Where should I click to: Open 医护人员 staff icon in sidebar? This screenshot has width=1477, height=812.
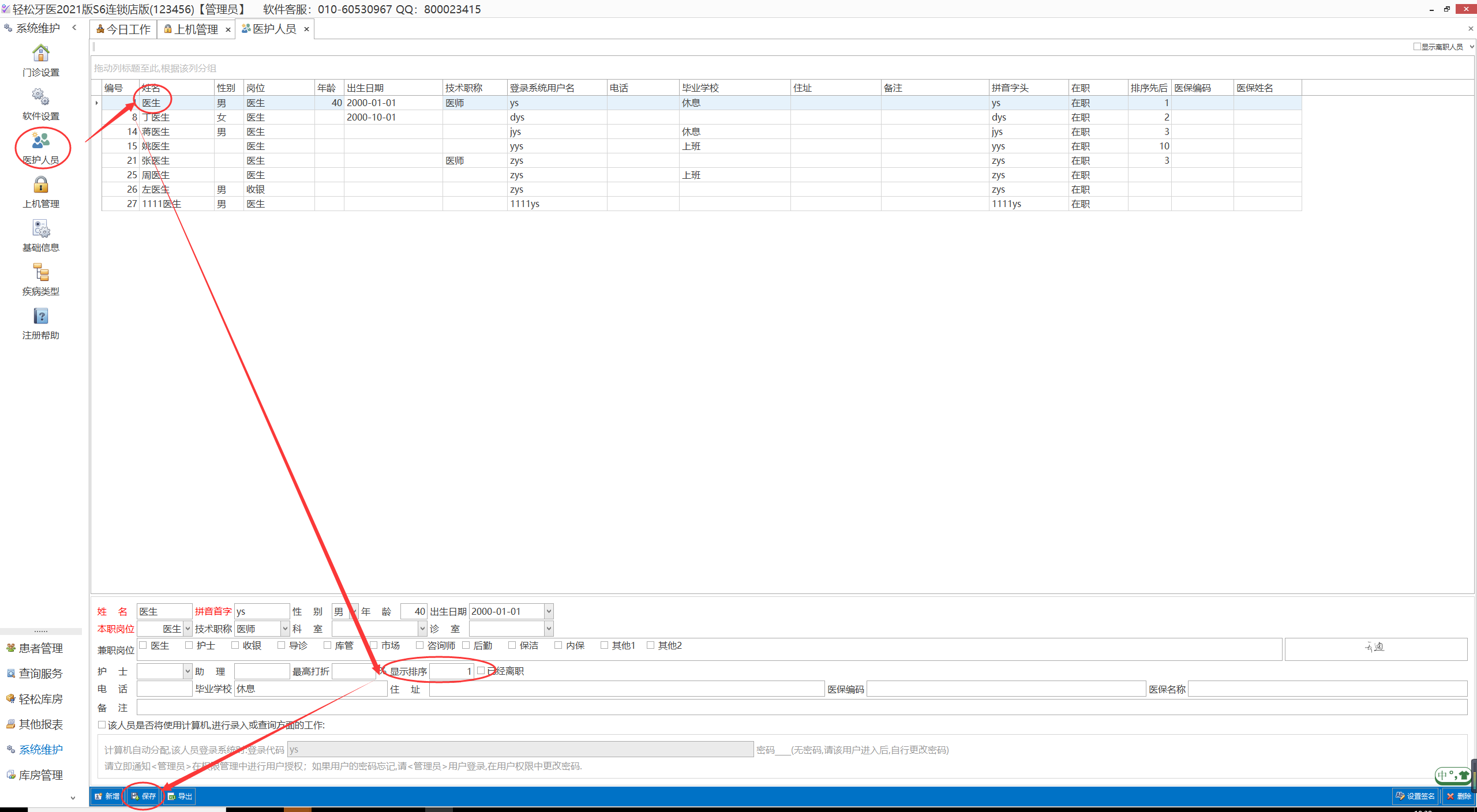(x=40, y=148)
